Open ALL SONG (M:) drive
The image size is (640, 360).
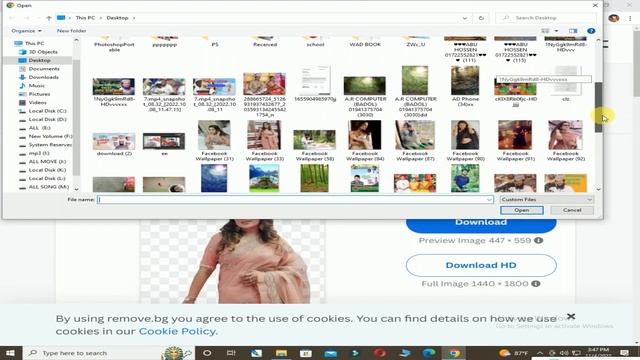coord(48,187)
